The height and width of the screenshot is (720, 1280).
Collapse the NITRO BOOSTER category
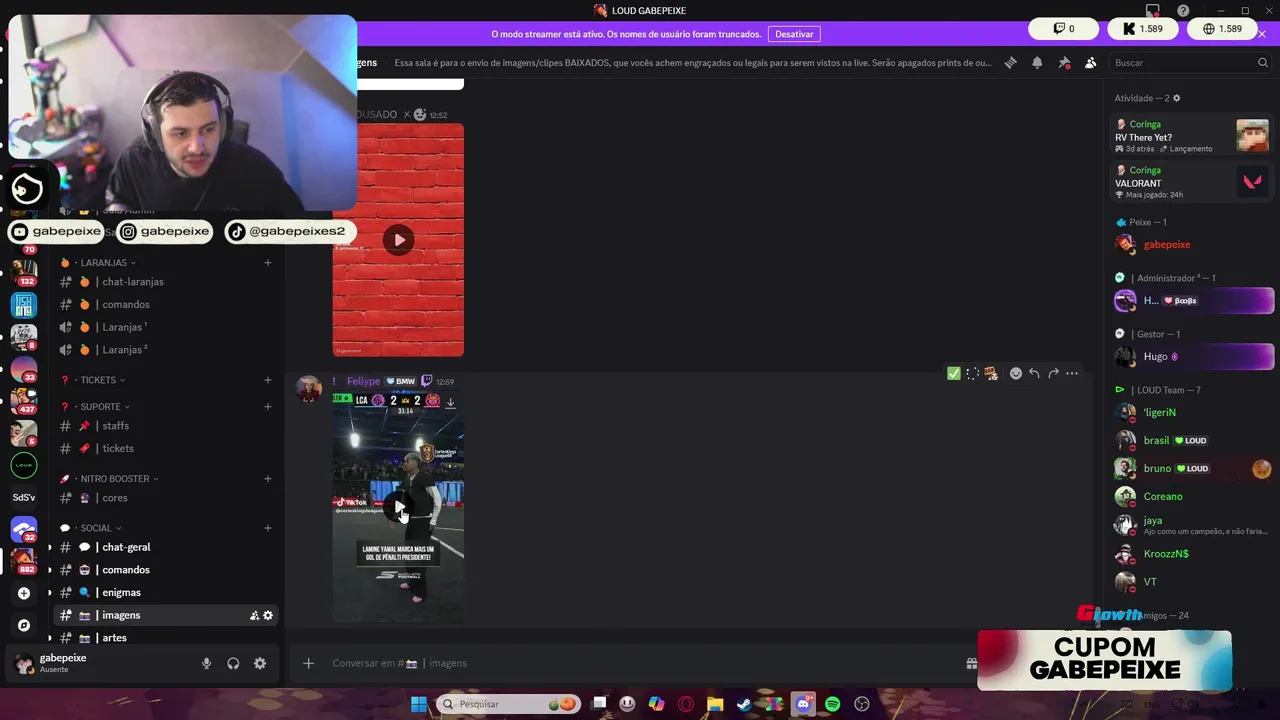pyautogui.click(x=115, y=479)
